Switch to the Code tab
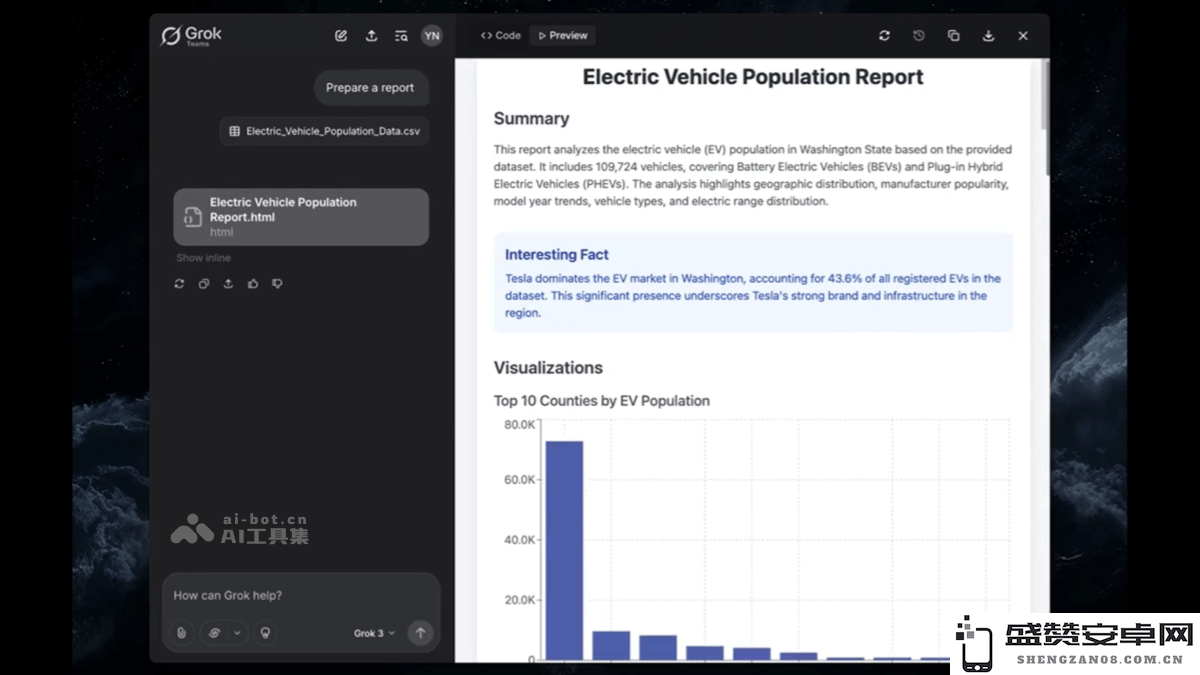This screenshot has height=675, width=1200. (x=500, y=36)
